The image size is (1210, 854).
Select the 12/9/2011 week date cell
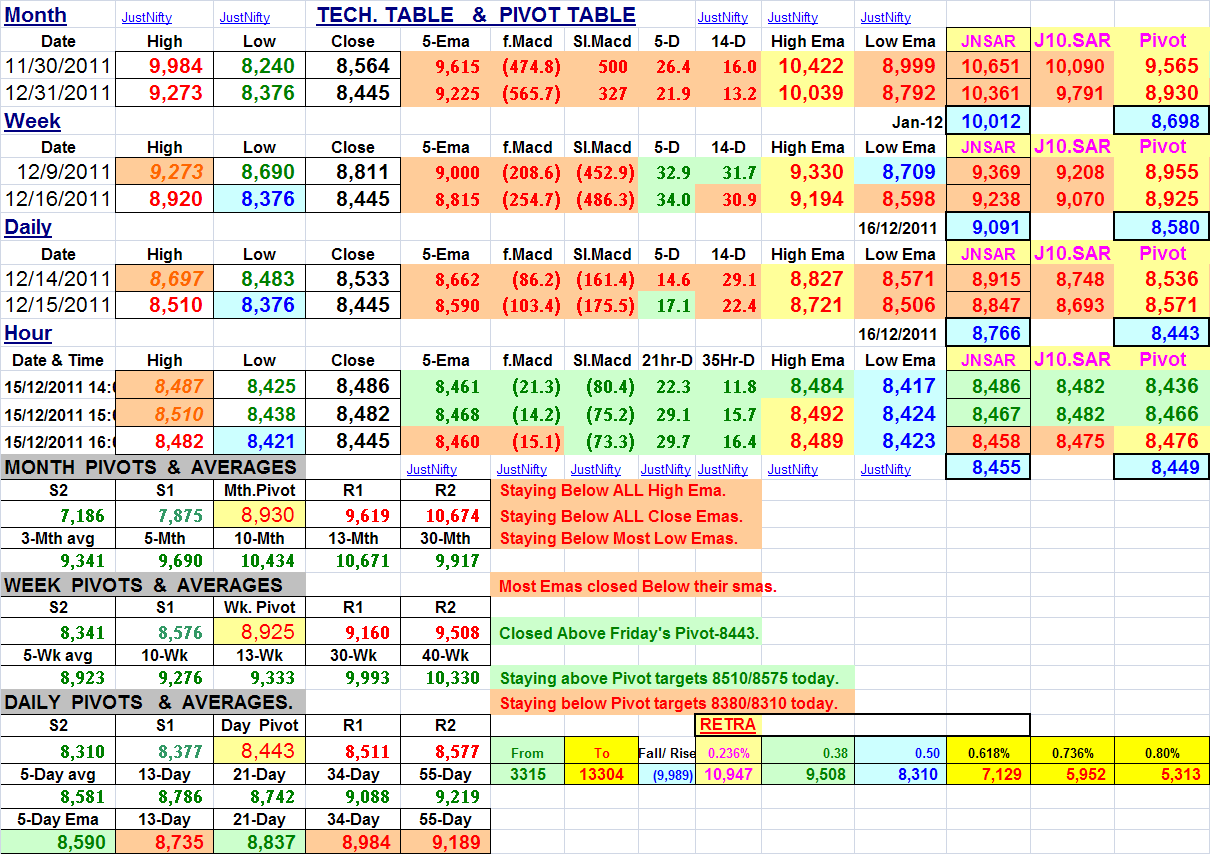[x=59, y=172]
